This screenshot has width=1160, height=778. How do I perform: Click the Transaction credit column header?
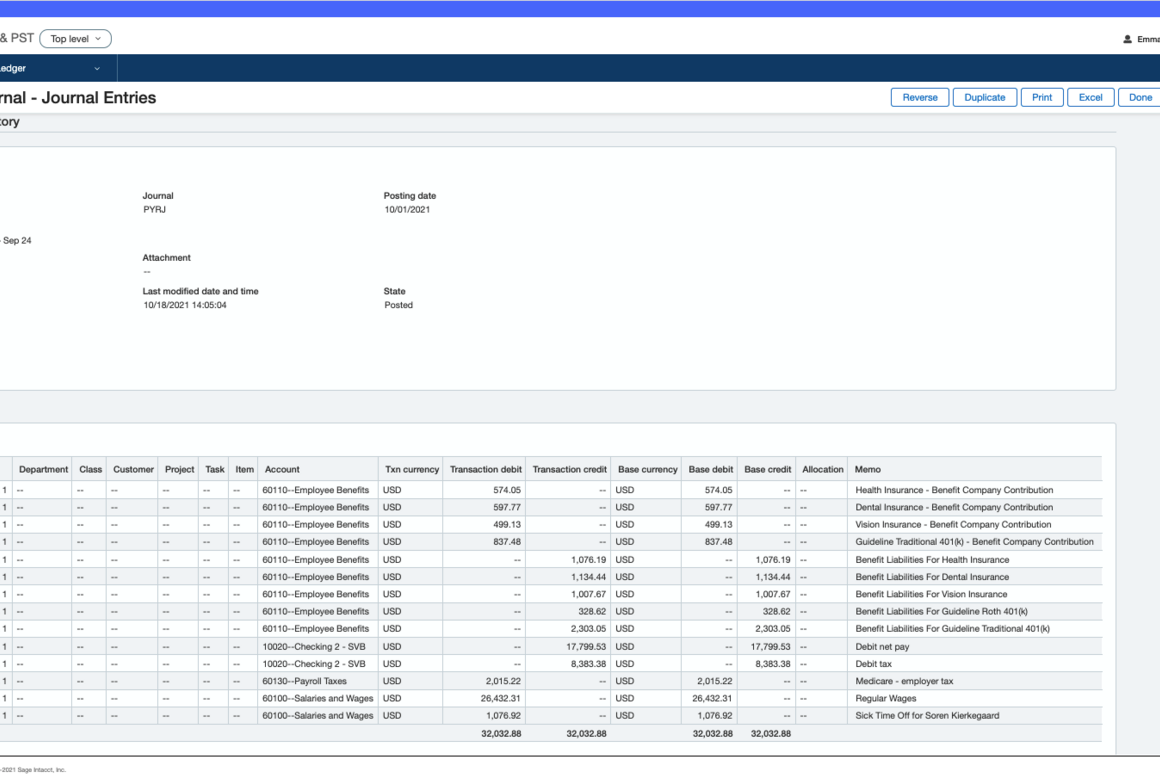[x=569, y=469]
